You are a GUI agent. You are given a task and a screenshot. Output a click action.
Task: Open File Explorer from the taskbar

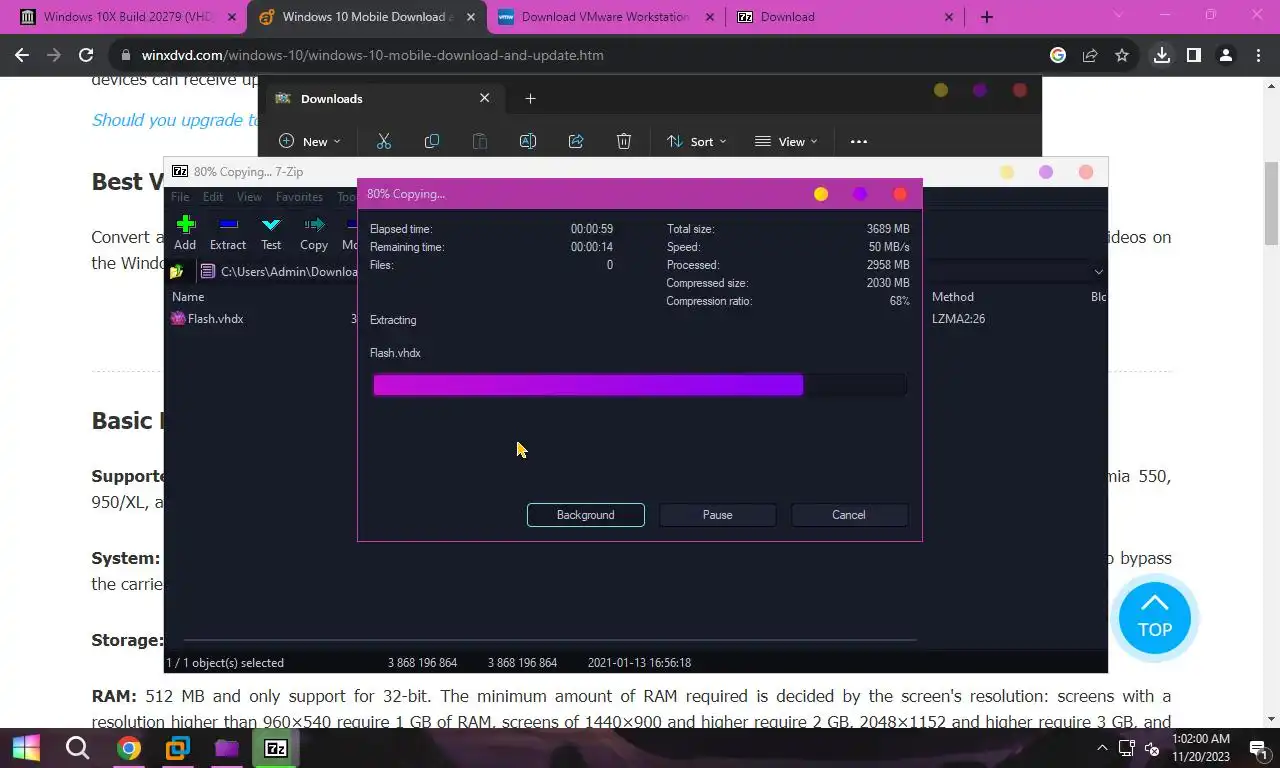click(x=227, y=748)
